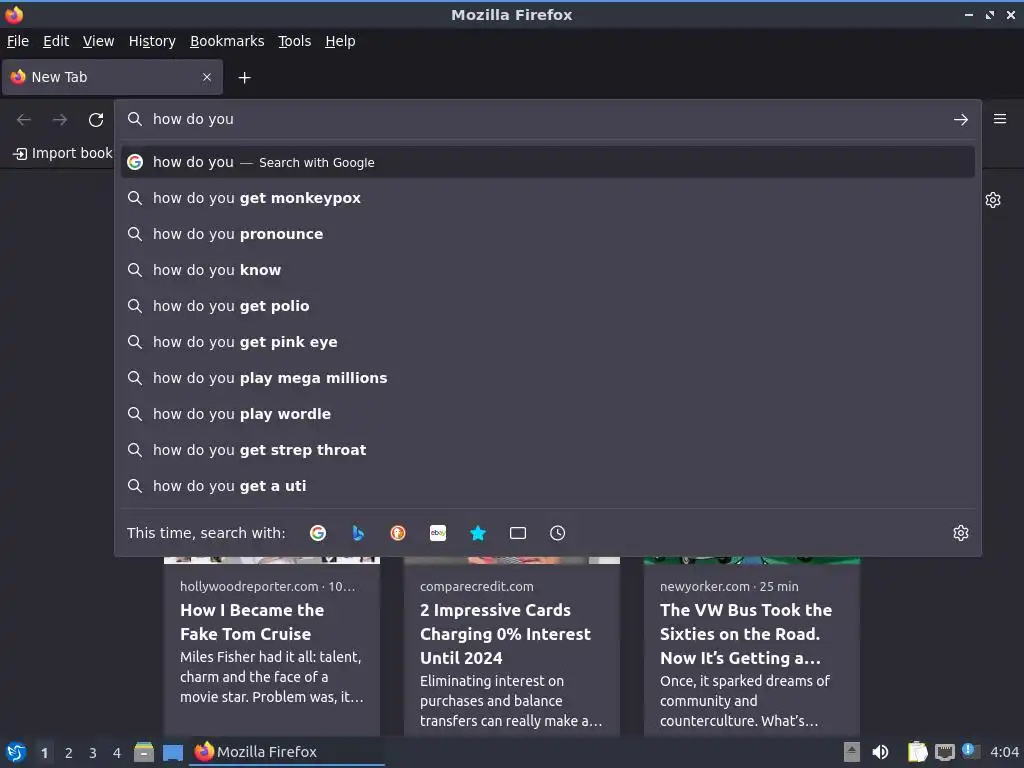Open the volume control in system tray
This screenshot has height=768, width=1024.
[x=880, y=752]
